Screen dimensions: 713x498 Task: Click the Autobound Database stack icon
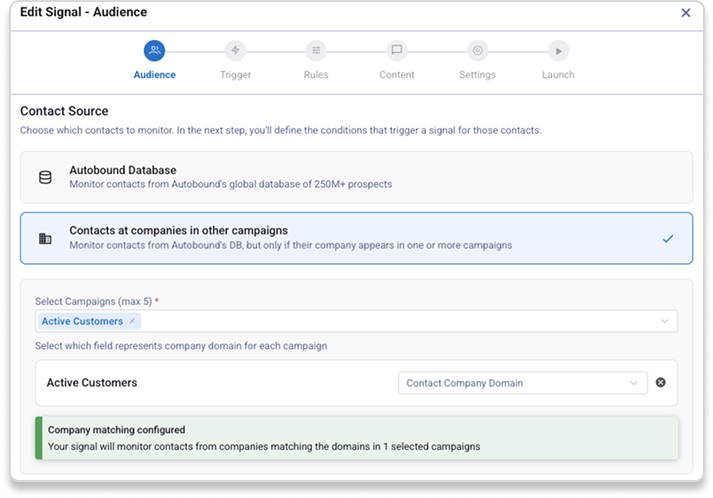tap(45, 177)
